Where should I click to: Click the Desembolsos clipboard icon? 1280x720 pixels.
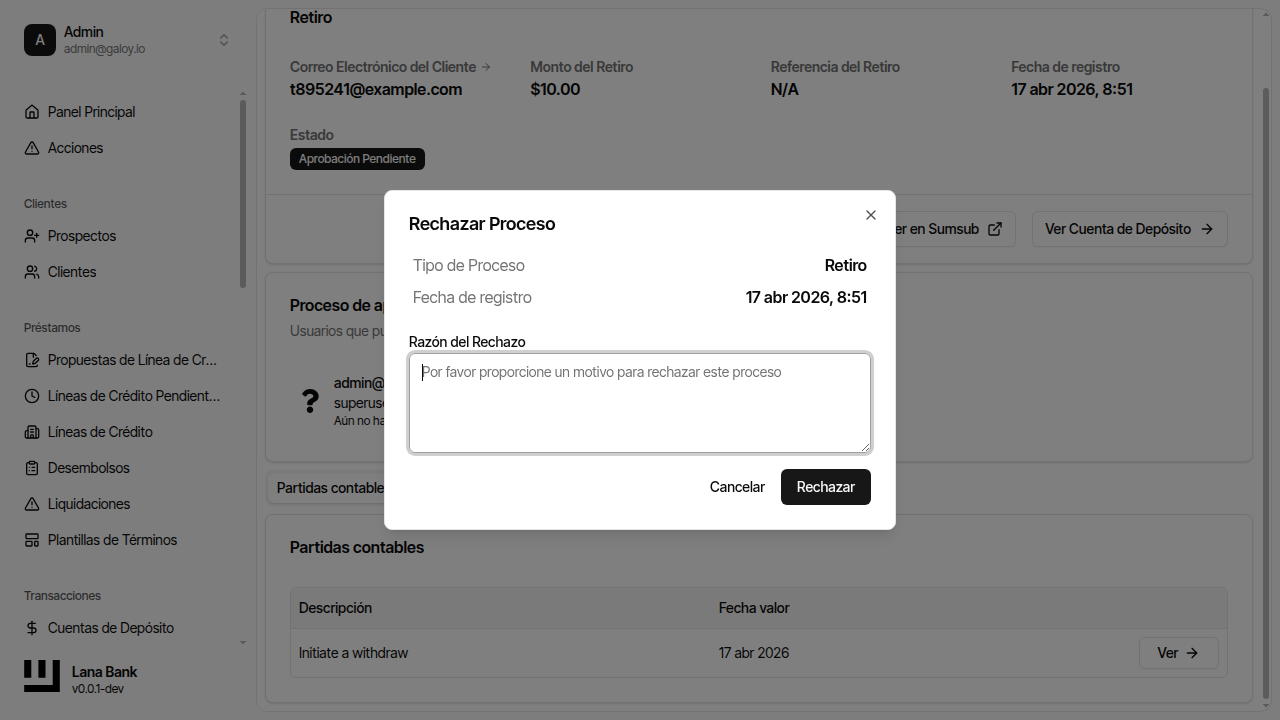(32, 468)
